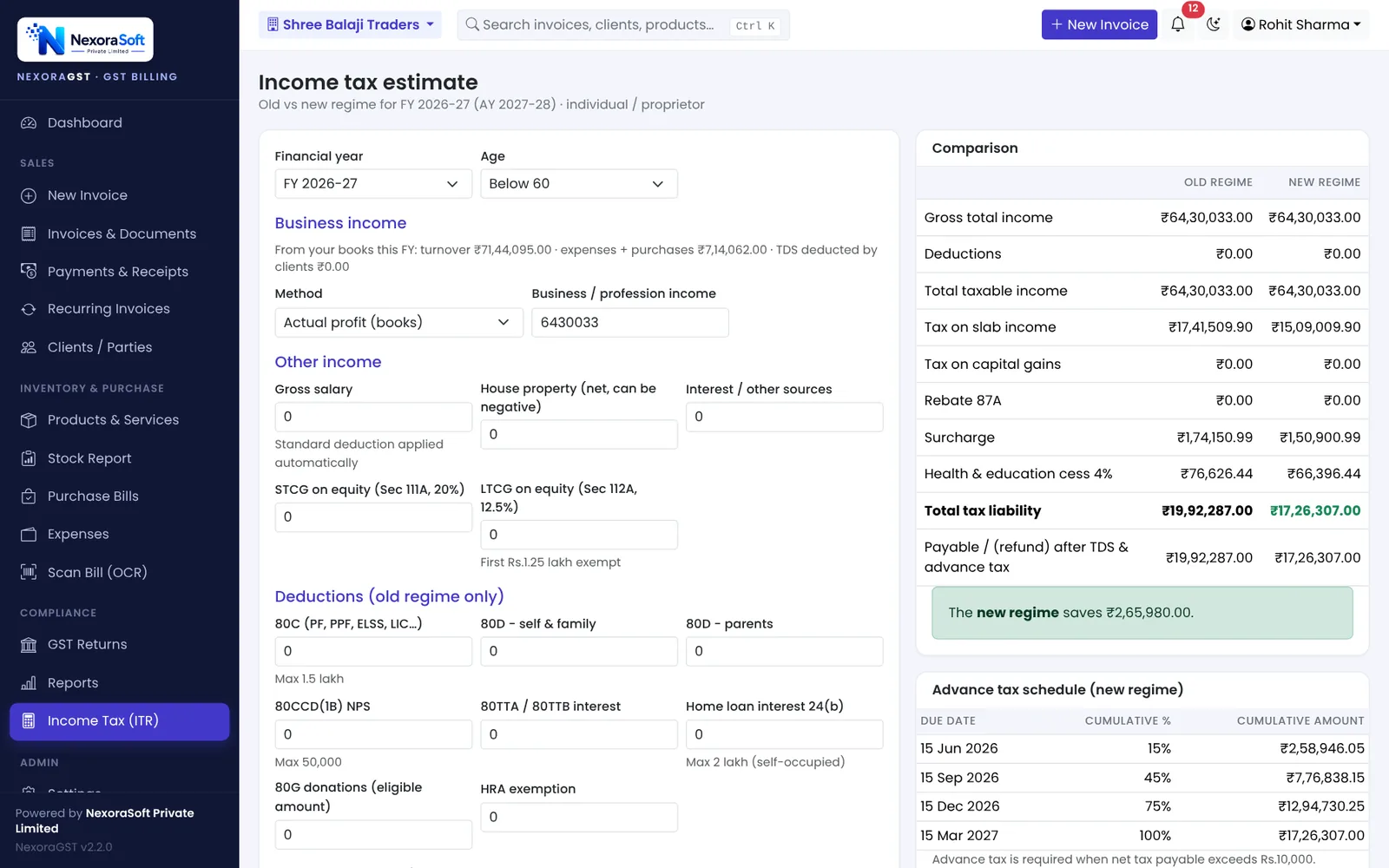
Task: Click the Recurring Invoices refresh icon
Action: (x=29, y=309)
